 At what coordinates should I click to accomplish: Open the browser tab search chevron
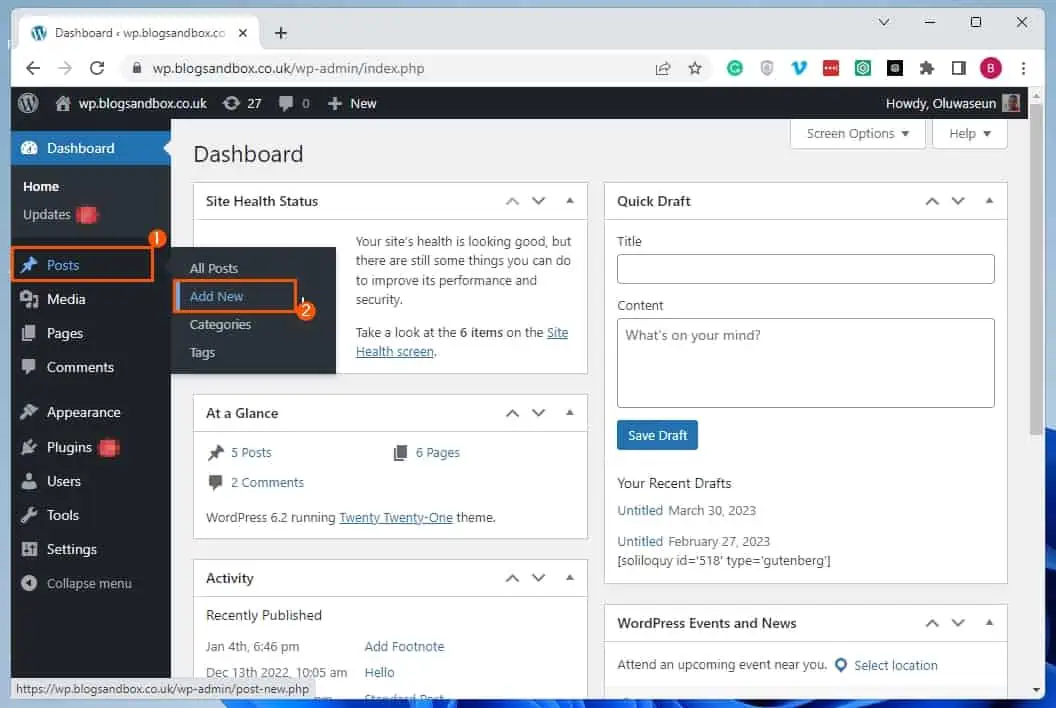pyautogui.click(x=884, y=22)
